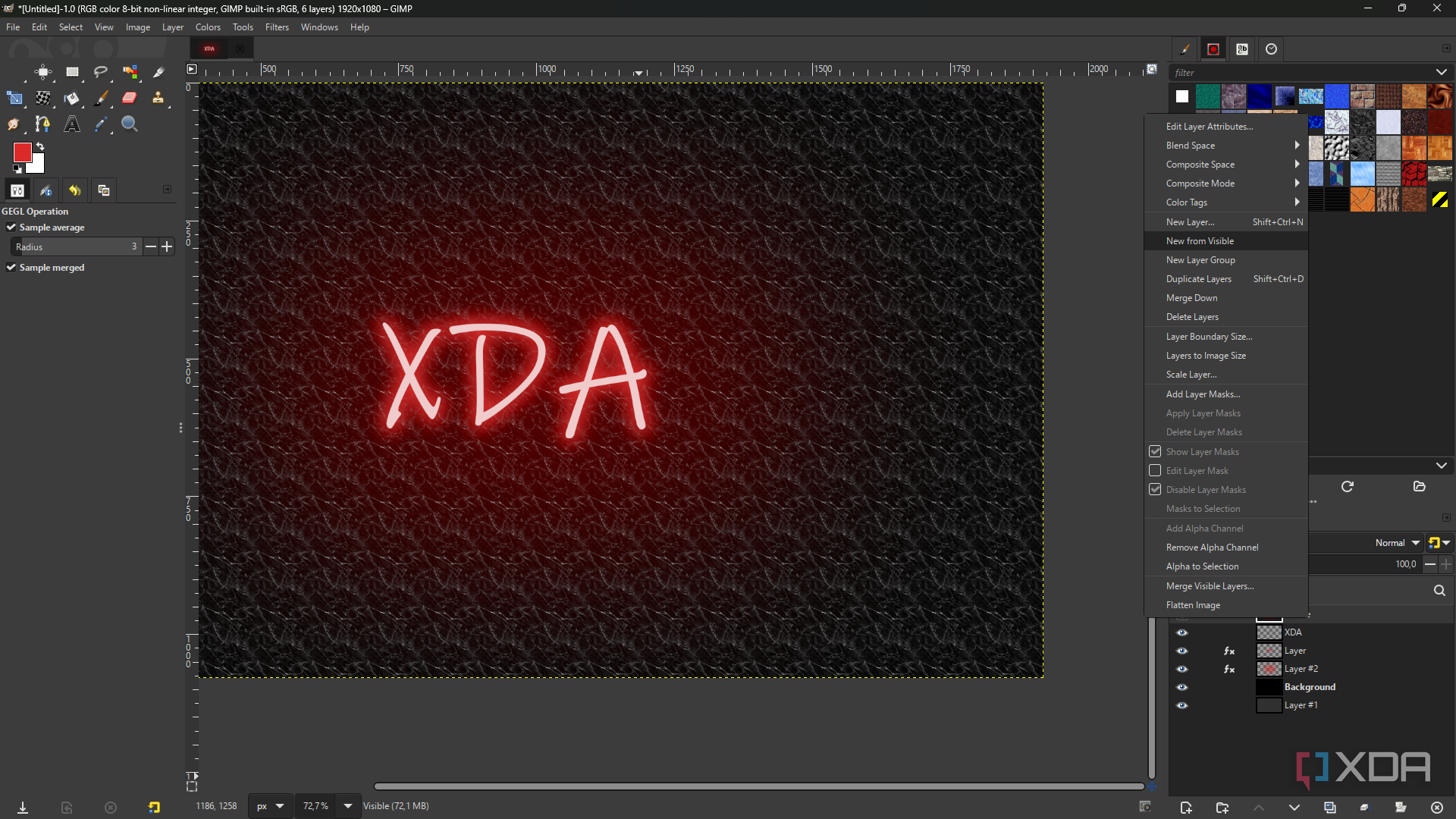This screenshot has height=819, width=1456.
Task: Select the Unified Transform tool
Action: (14, 98)
